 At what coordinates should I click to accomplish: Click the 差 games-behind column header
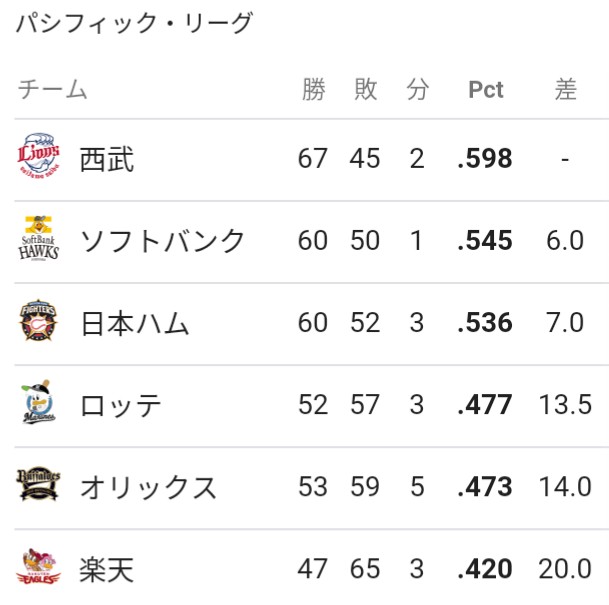point(566,89)
